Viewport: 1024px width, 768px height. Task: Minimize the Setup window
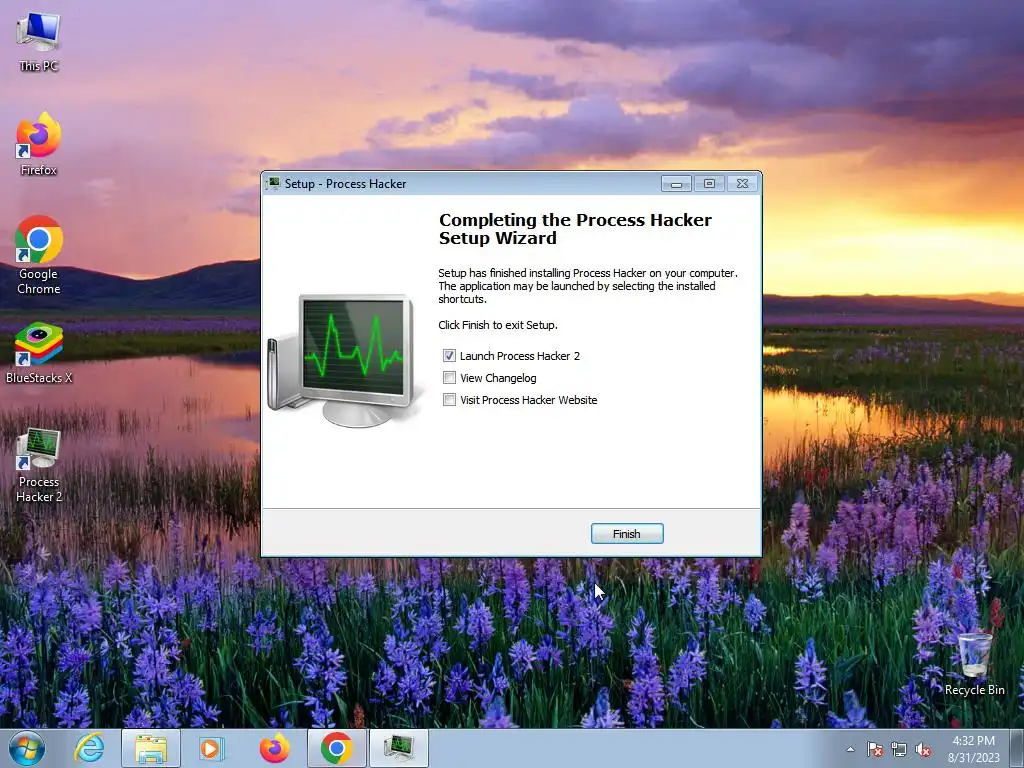[x=676, y=184]
